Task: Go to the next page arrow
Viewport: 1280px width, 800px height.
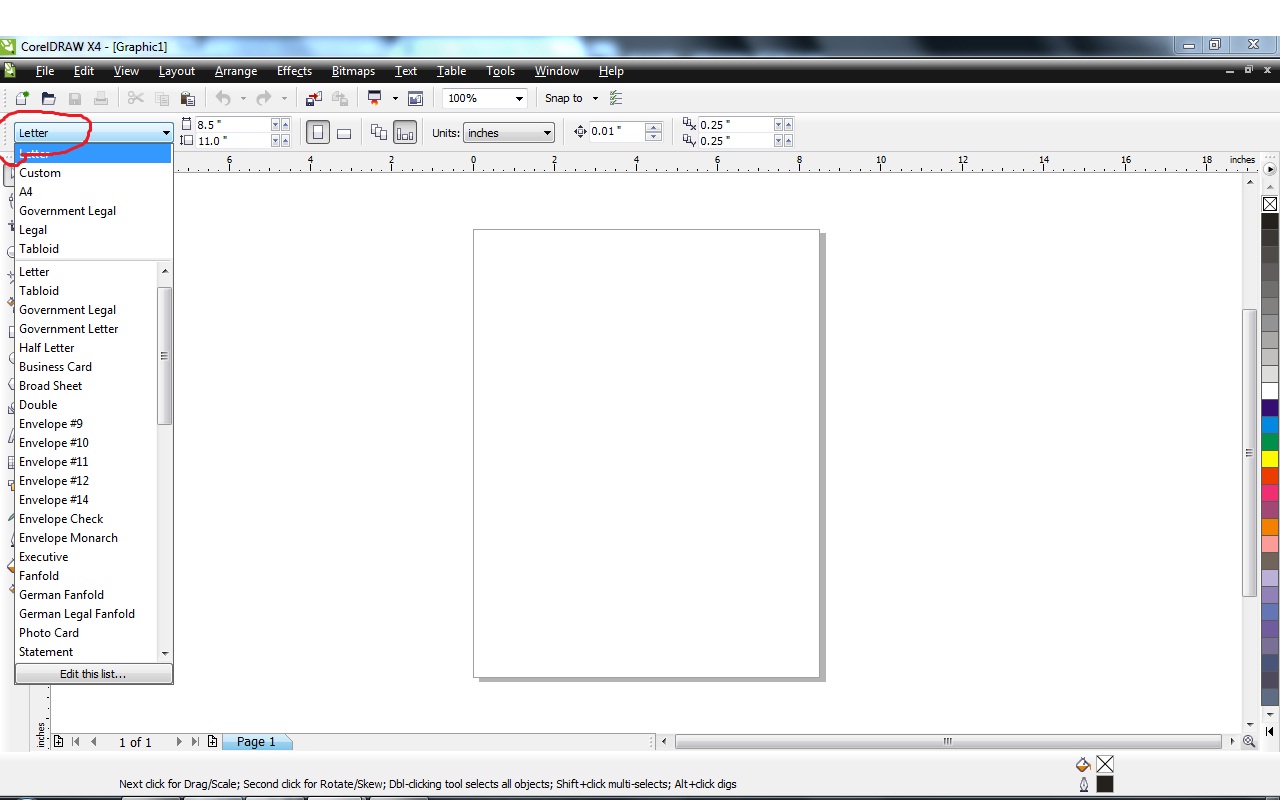Action: (x=179, y=742)
